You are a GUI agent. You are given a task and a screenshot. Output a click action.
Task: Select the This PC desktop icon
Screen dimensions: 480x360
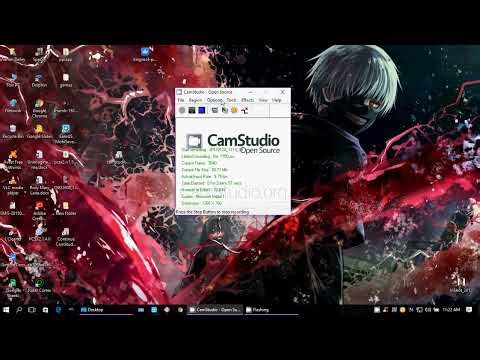[x=13, y=80]
